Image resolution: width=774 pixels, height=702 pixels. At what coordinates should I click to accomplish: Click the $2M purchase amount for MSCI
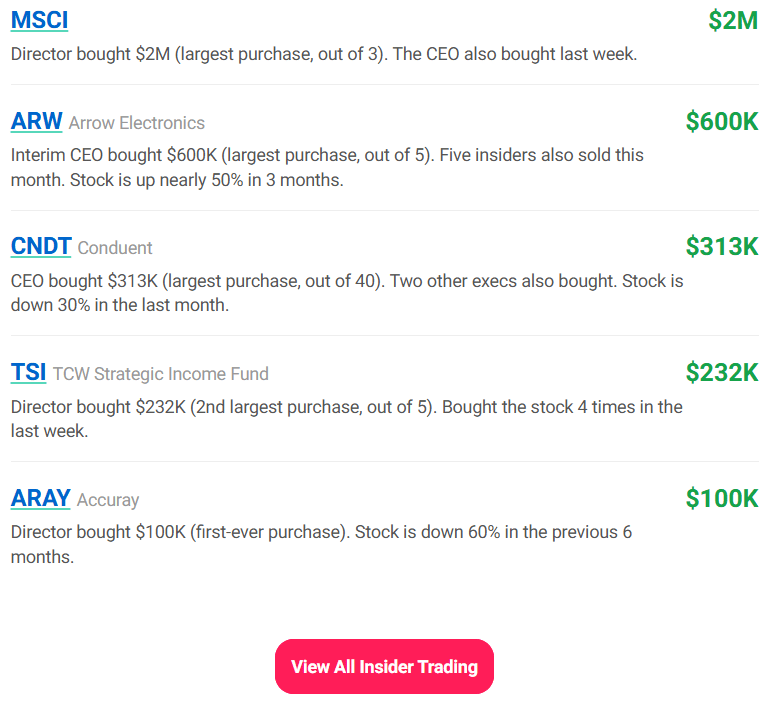tap(733, 20)
